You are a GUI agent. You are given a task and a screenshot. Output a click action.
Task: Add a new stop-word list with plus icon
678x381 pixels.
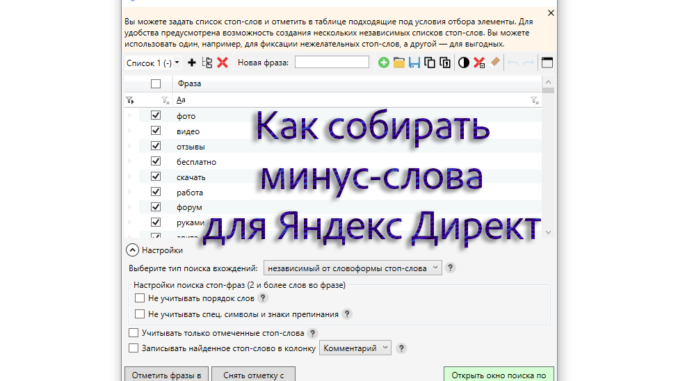pos(192,63)
